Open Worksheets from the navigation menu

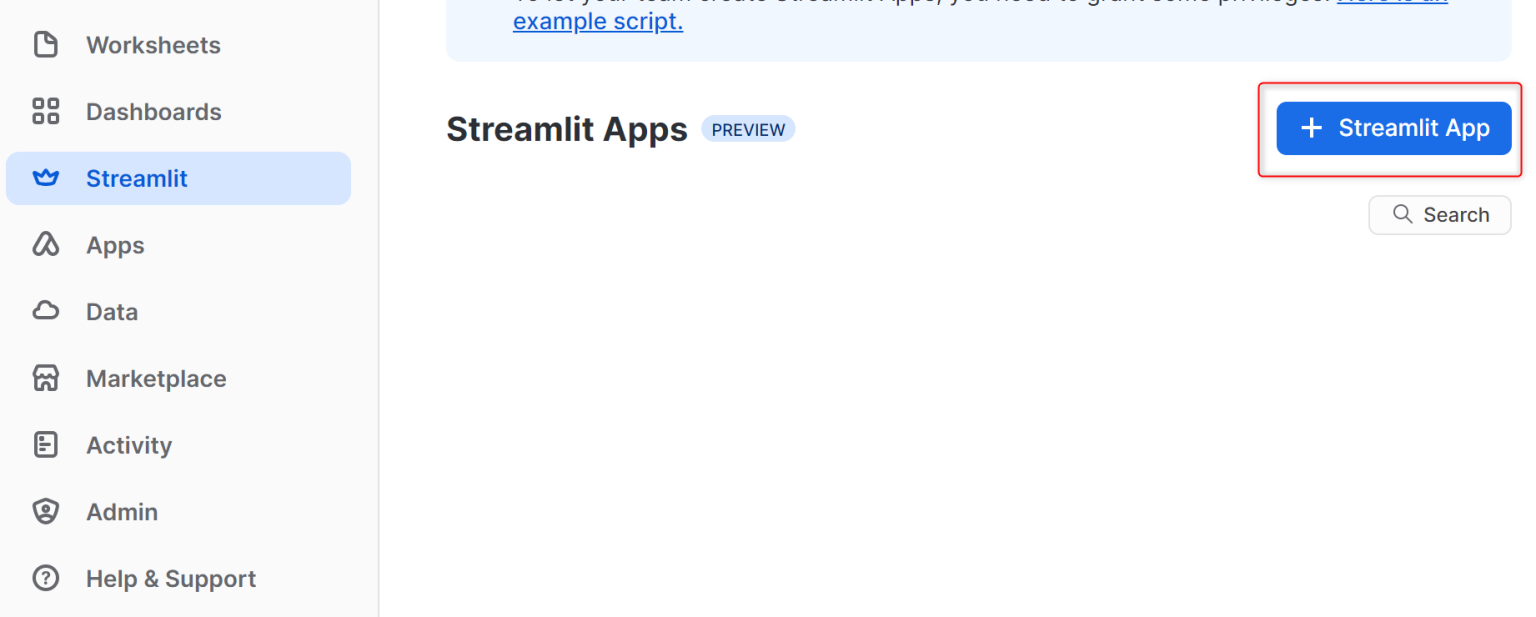click(x=153, y=44)
